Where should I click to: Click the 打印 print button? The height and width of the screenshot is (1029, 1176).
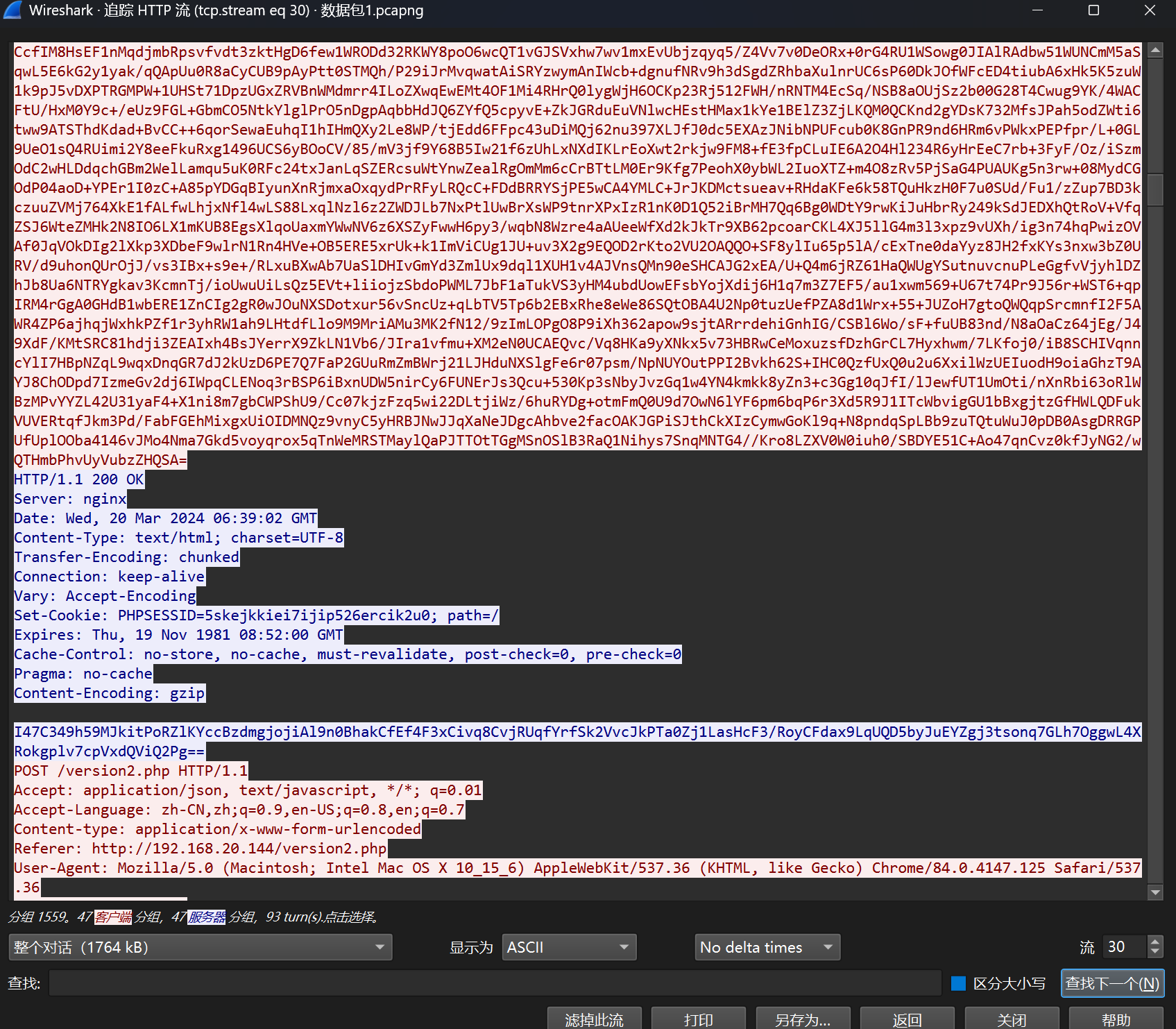pyautogui.click(x=698, y=1019)
